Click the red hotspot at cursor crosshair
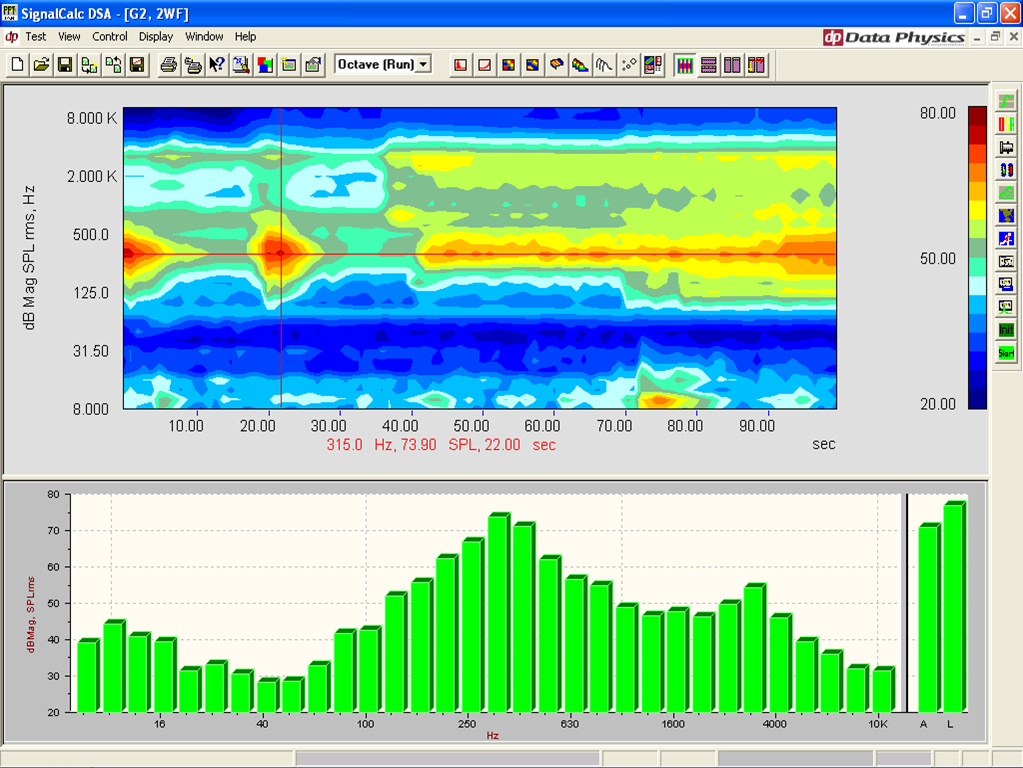The width and height of the screenshot is (1023, 768). coord(281,253)
